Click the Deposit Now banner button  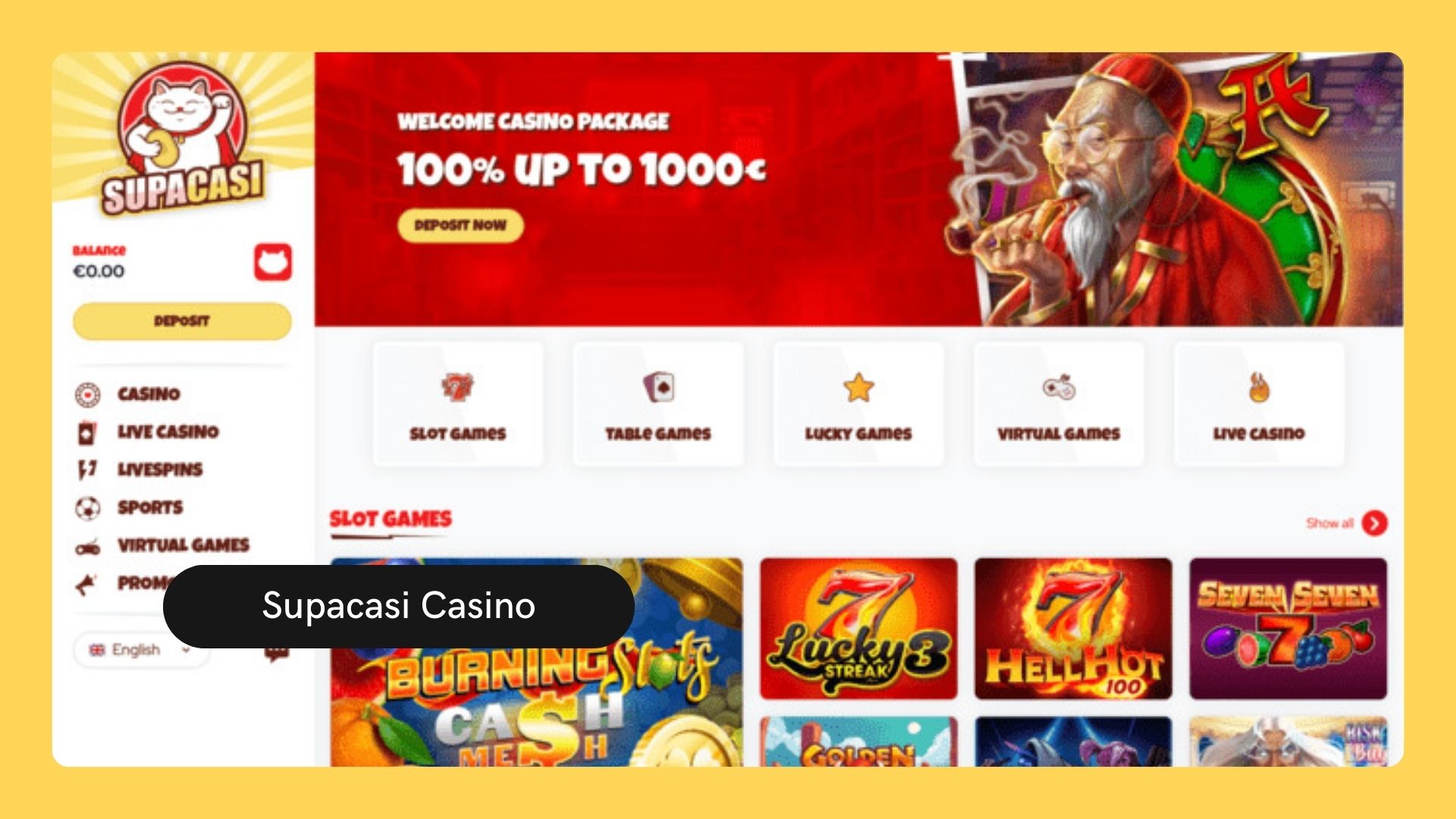coord(460,225)
